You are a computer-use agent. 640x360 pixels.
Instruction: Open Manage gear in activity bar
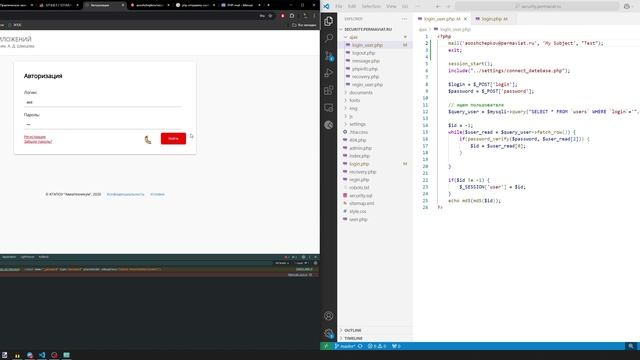[x=329, y=333]
